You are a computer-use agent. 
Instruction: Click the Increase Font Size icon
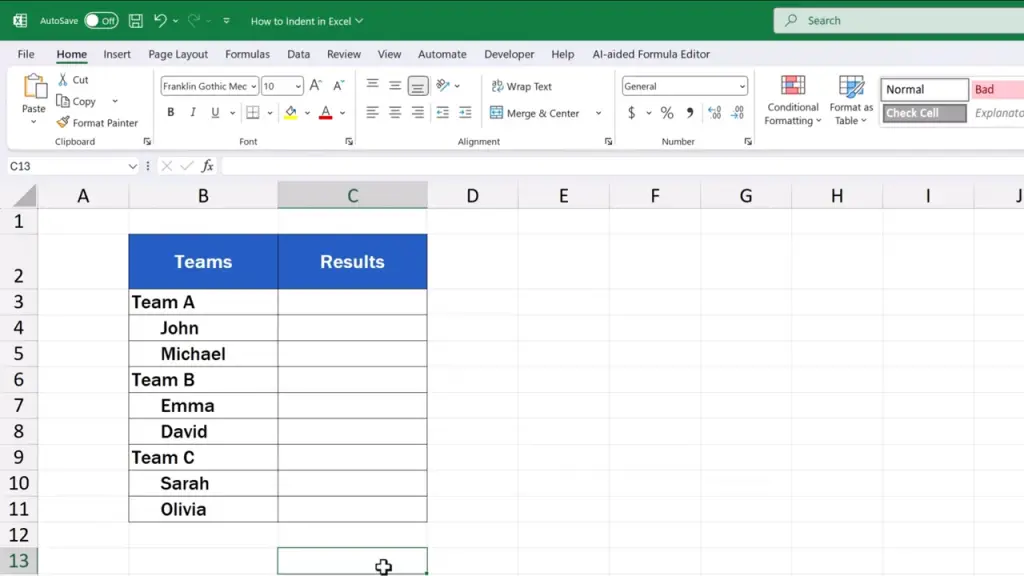pos(316,86)
